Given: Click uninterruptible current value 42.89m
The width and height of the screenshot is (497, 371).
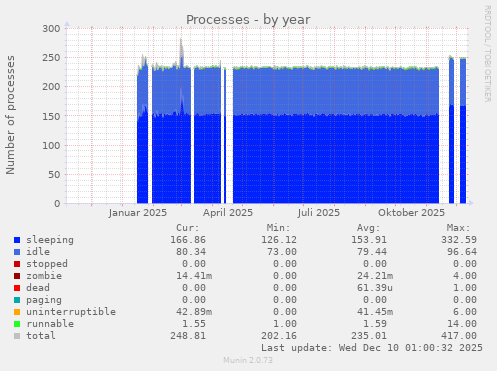Looking at the screenshot, I should (194, 312).
